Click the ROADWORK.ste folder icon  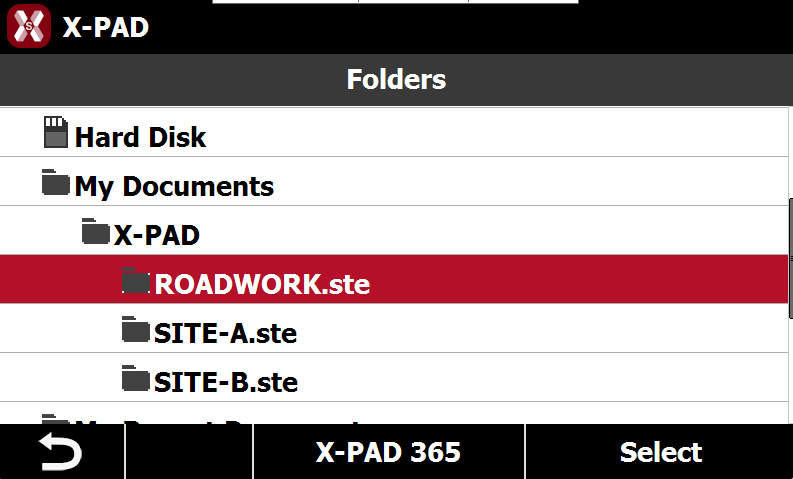click(x=136, y=280)
